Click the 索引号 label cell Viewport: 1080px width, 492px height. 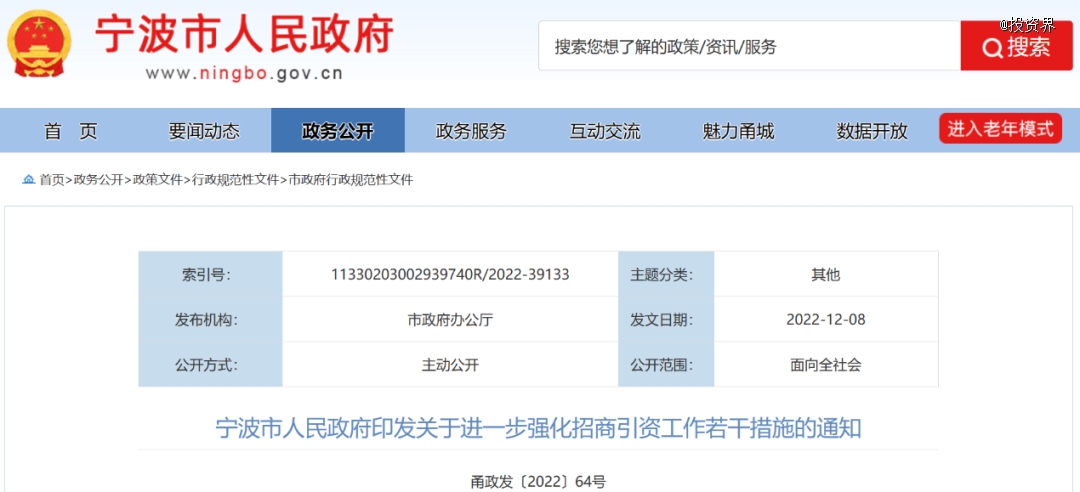pos(211,274)
